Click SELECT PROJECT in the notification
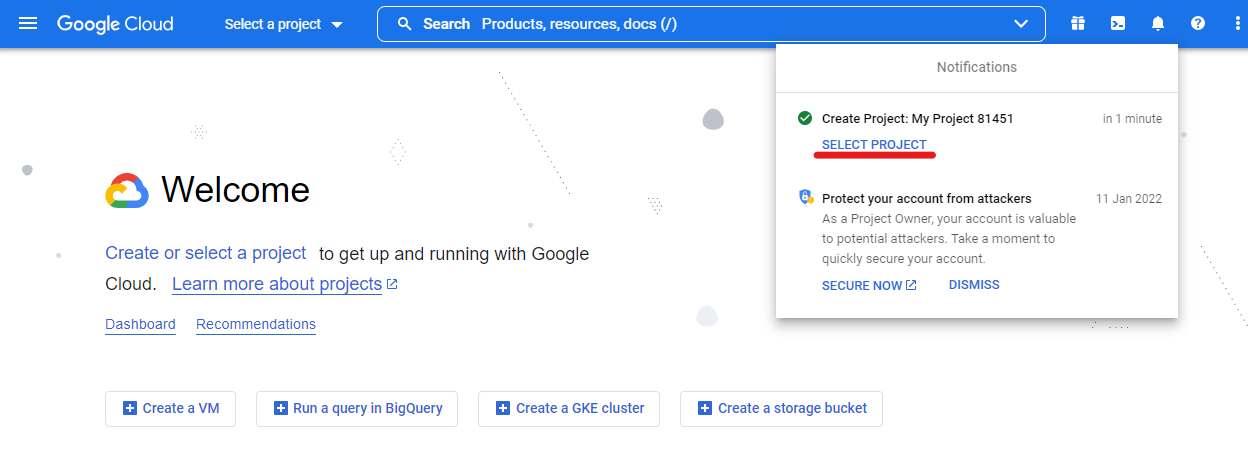This screenshot has width=1248, height=450. tap(874, 145)
